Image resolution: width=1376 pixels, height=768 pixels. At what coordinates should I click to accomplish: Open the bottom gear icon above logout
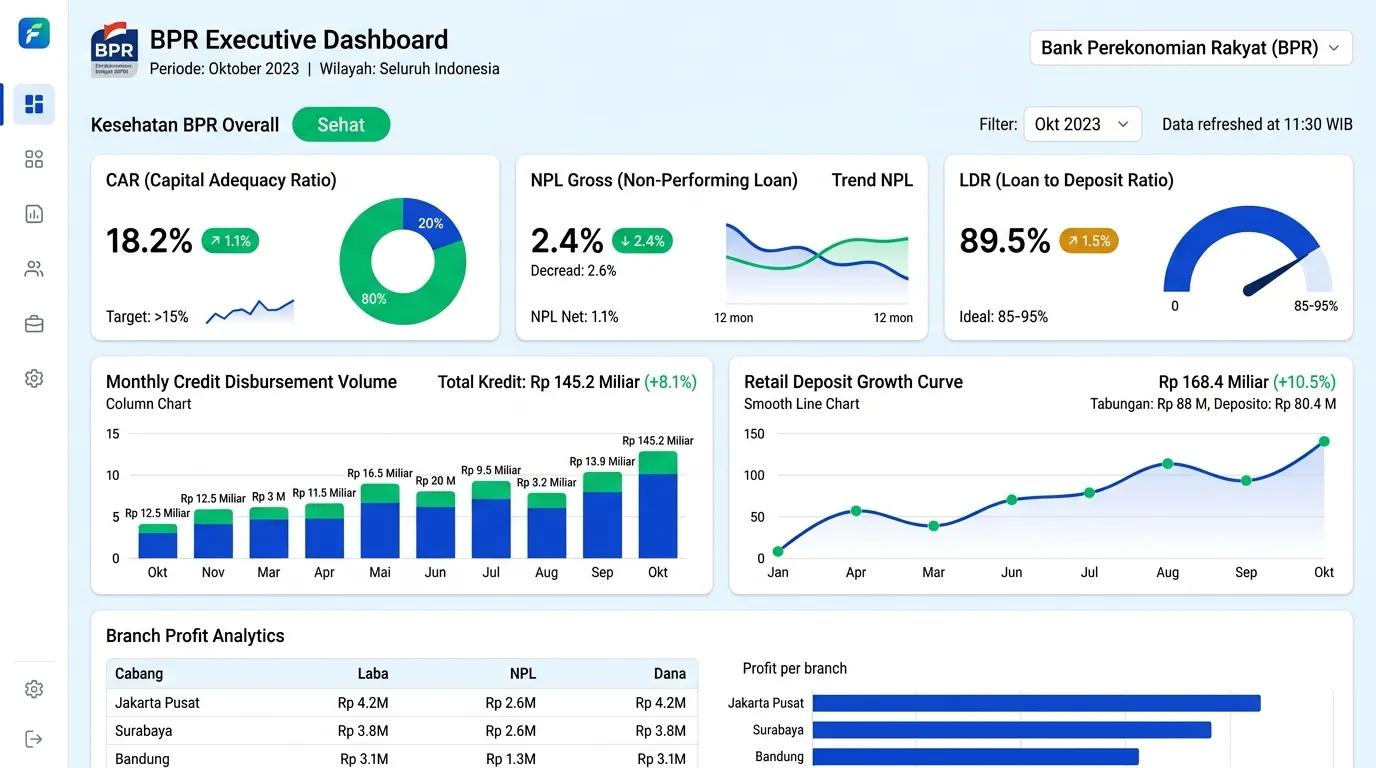[x=34, y=690]
